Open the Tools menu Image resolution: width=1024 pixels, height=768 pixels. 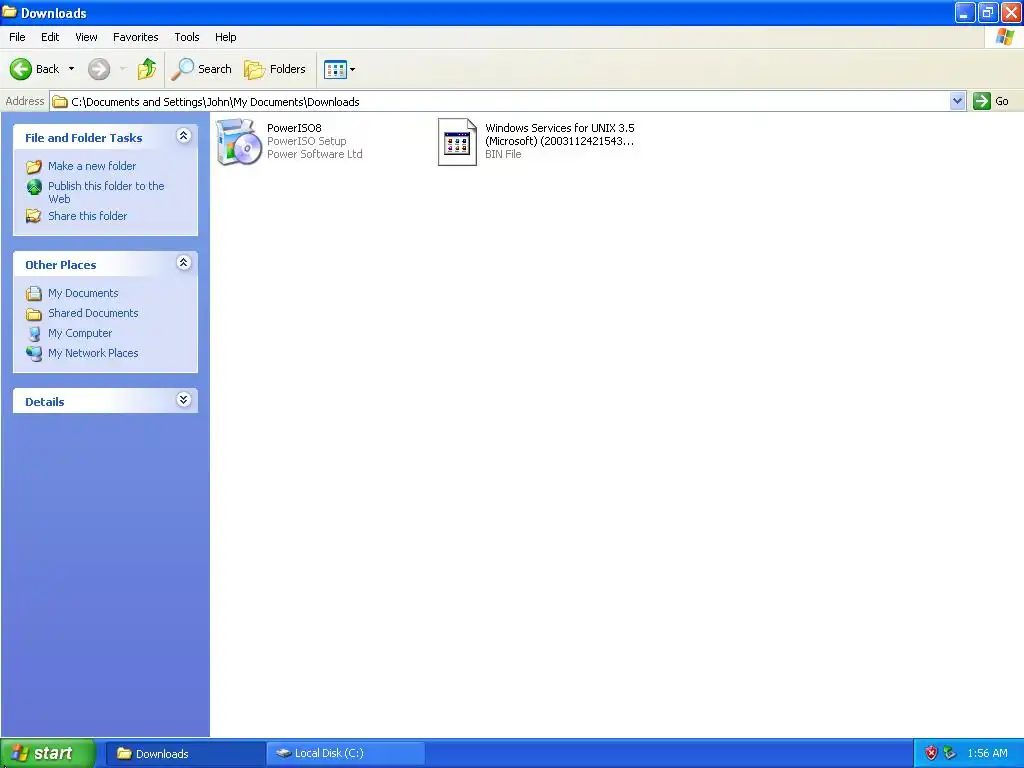pyautogui.click(x=187, y=37)
